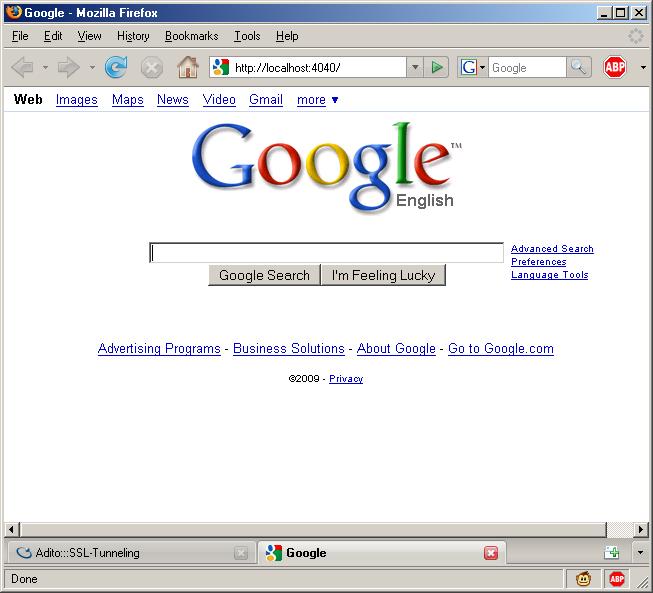The height and width of the screenshot is (593, 653).
Task: Reload the current page
Action: (116, 67)
